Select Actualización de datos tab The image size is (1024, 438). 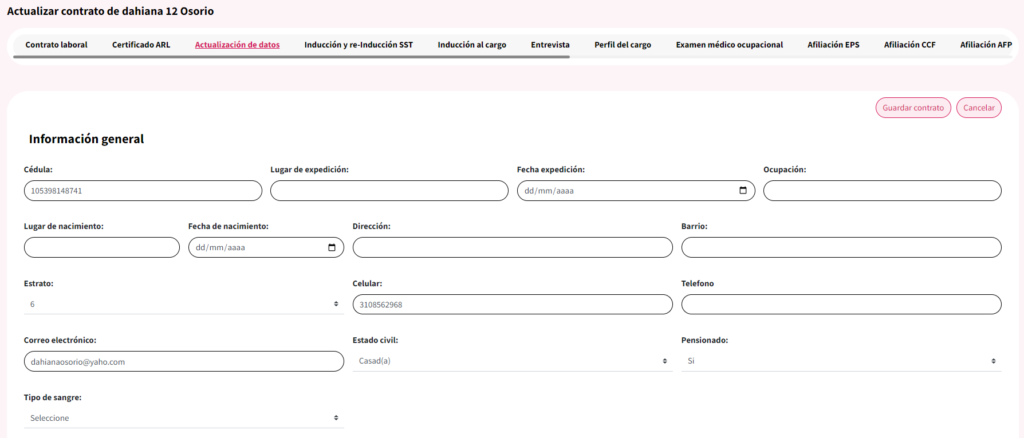pos(237,45)
